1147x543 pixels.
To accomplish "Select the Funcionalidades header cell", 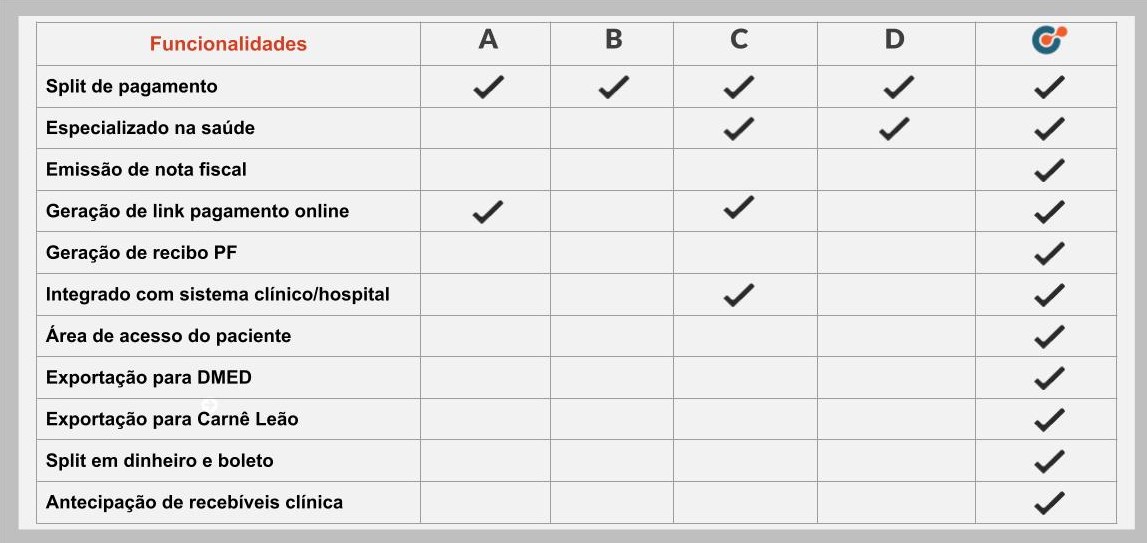I will [x=228, y=44].
